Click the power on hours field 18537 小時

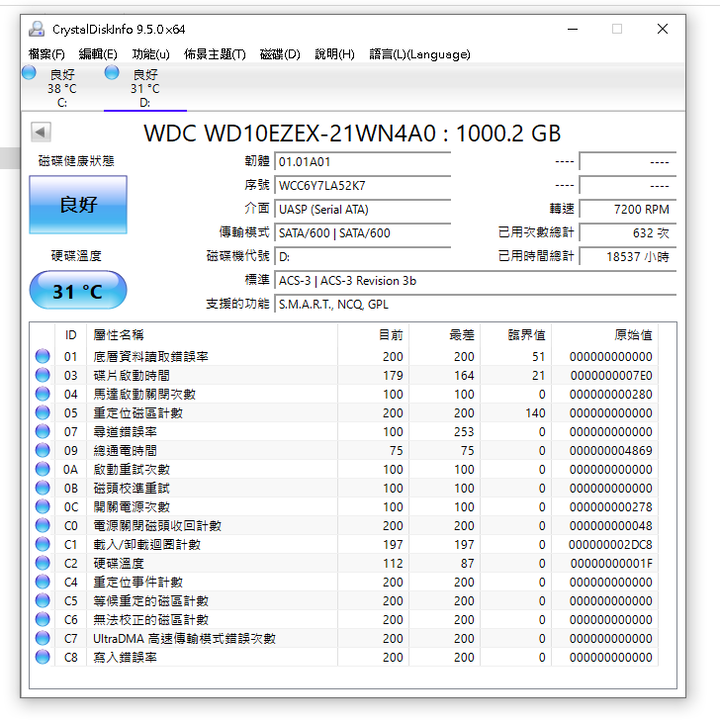coord(627,256)
